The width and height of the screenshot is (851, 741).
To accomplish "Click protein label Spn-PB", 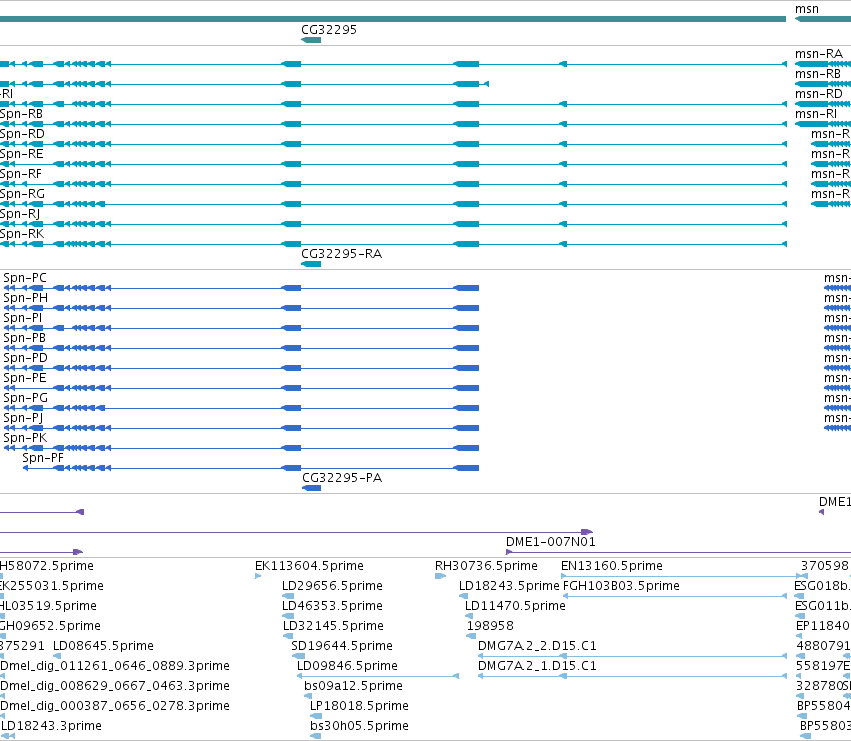I will [x=24, y=338].
